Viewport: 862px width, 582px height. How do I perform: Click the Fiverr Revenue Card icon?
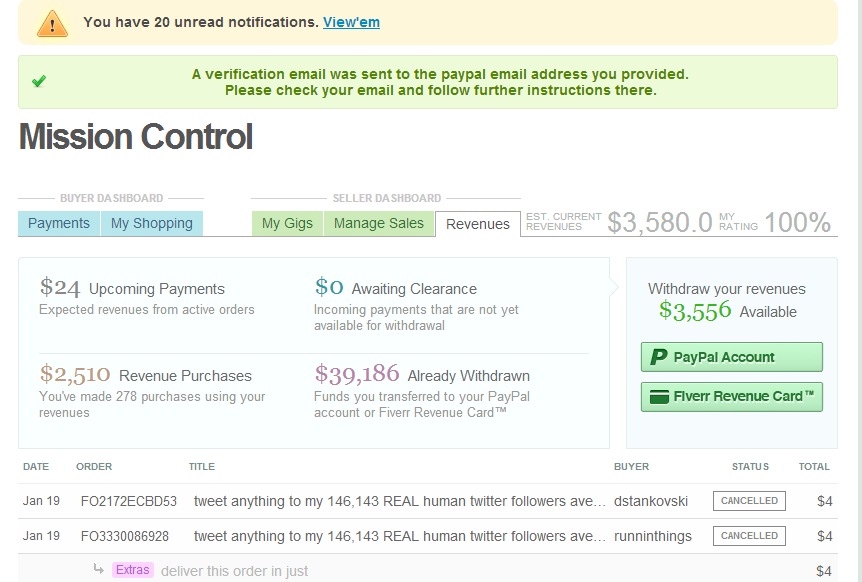click(x=659, y=396)
